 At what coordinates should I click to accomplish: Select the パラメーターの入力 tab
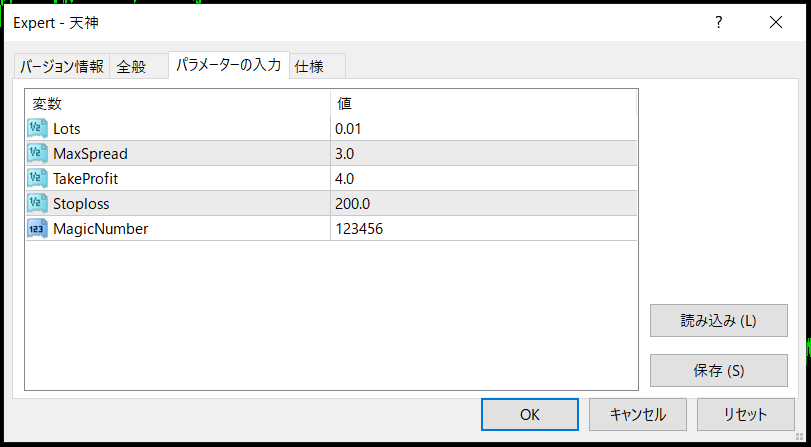228,65
